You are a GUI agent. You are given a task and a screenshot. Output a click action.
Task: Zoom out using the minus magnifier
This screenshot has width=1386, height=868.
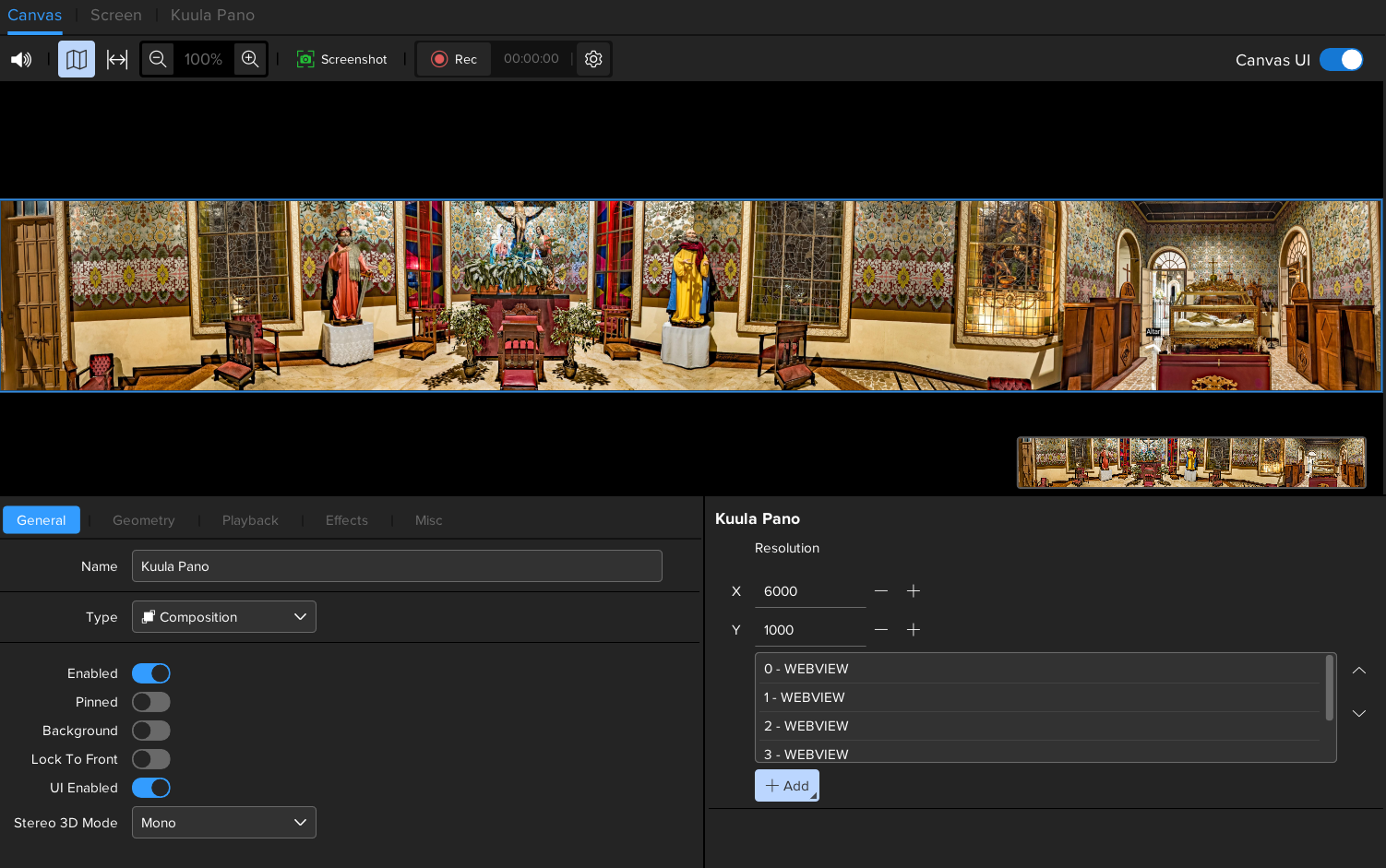click(158, 59)
